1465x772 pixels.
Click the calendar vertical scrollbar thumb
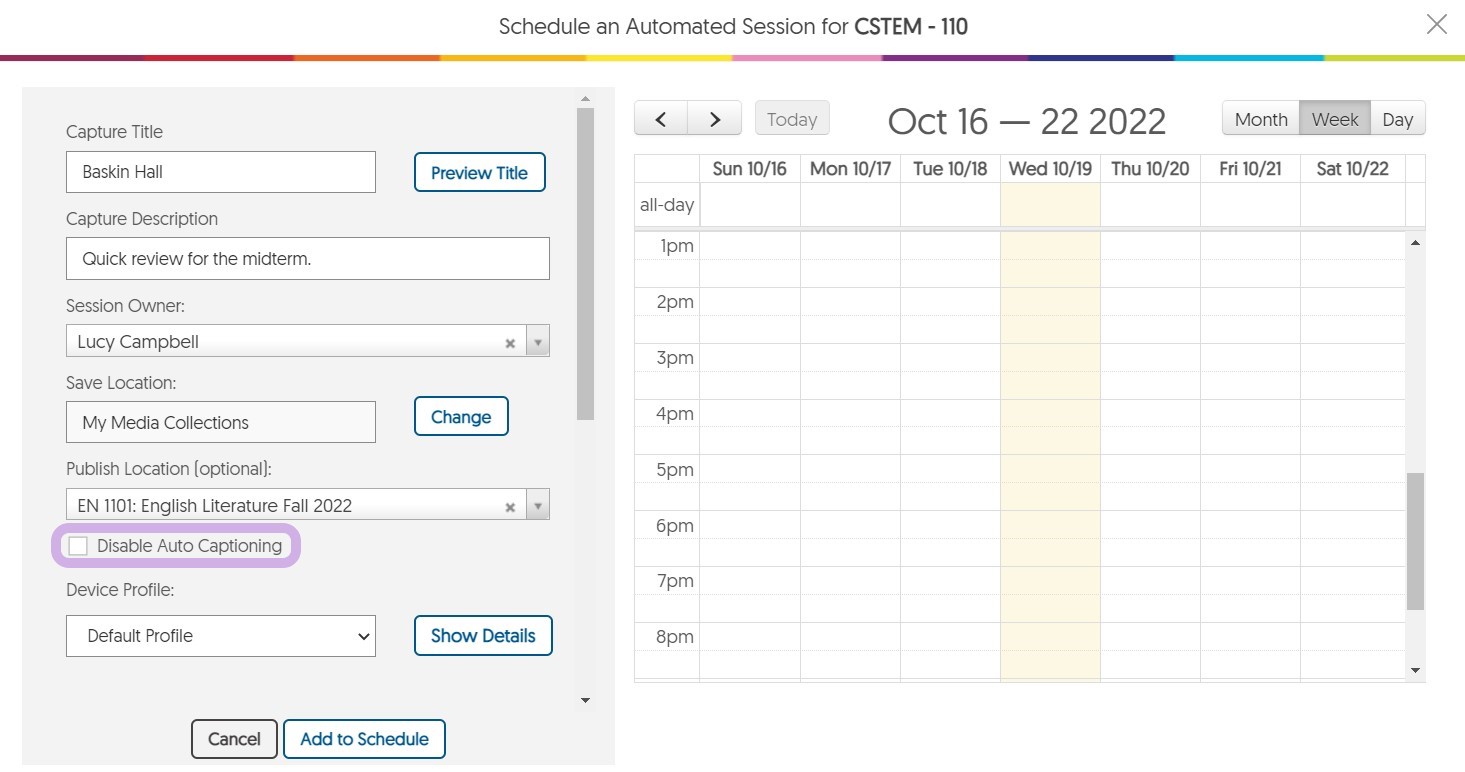[x=1415, y=541]
